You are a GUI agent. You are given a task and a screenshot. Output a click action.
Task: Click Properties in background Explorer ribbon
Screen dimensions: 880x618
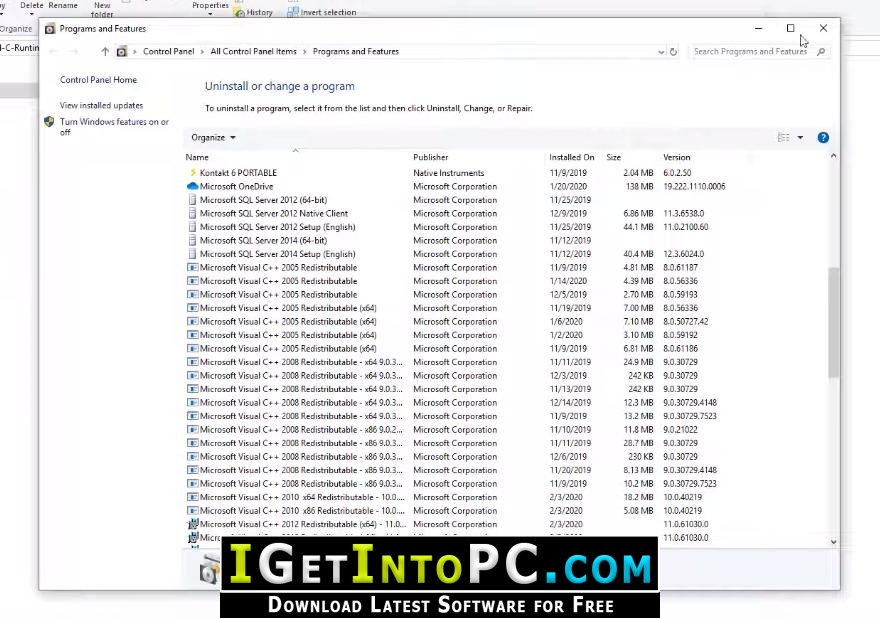coord(210,7)
